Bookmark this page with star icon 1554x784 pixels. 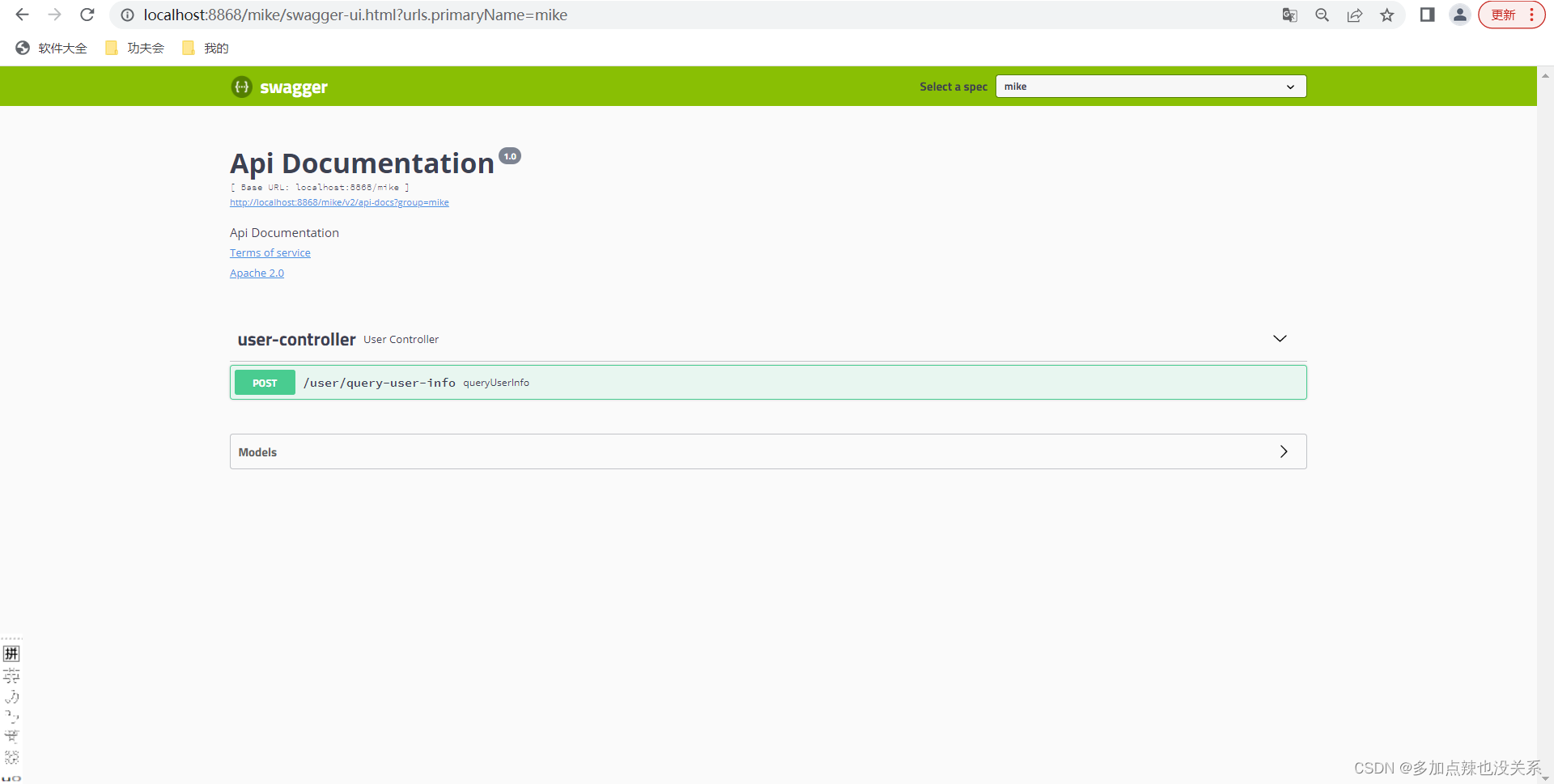[1387, 15]
